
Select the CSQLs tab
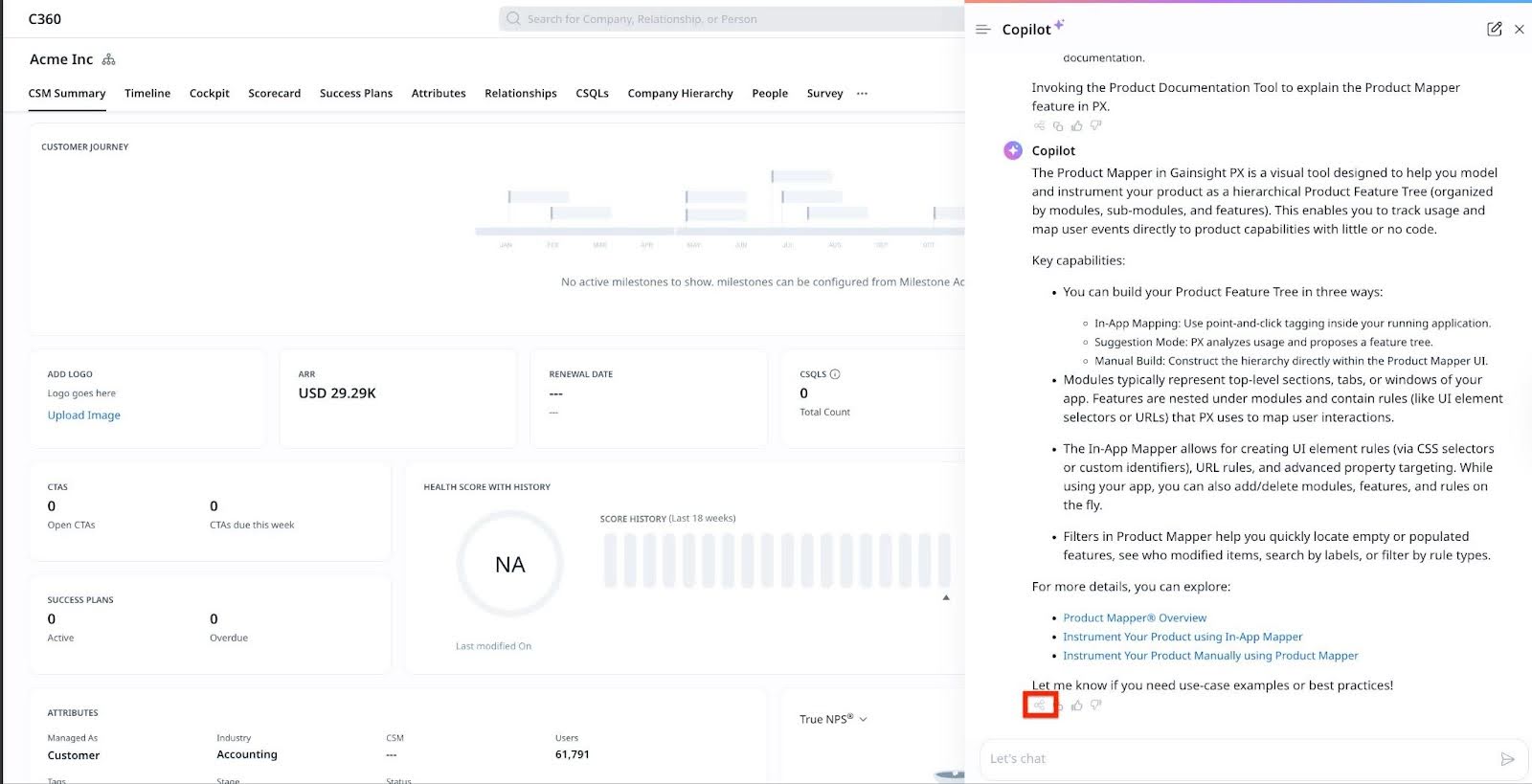pyautogui.click(x=593, y=94)
